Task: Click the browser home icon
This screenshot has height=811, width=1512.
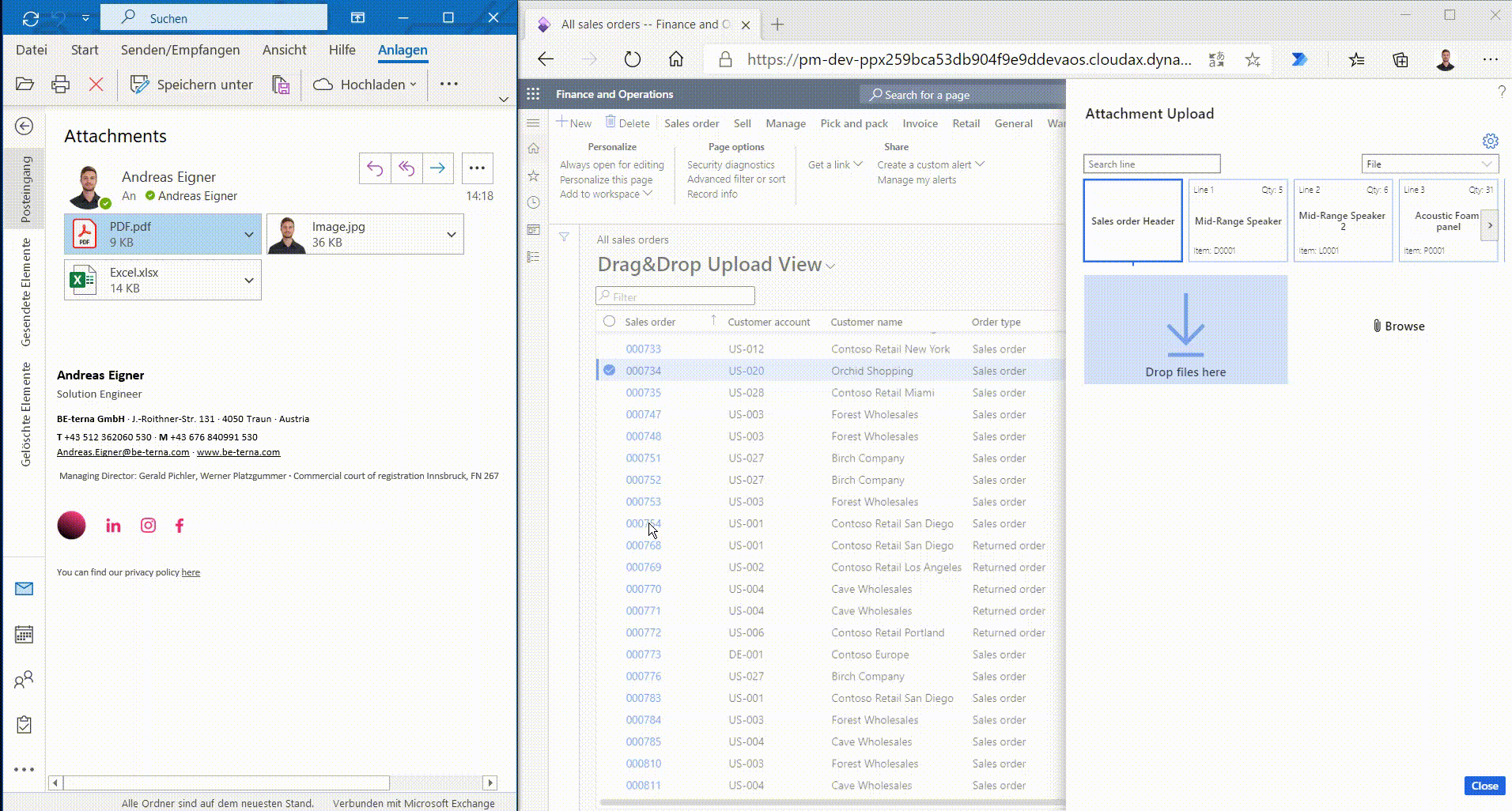Action: [x=675, y=59]
